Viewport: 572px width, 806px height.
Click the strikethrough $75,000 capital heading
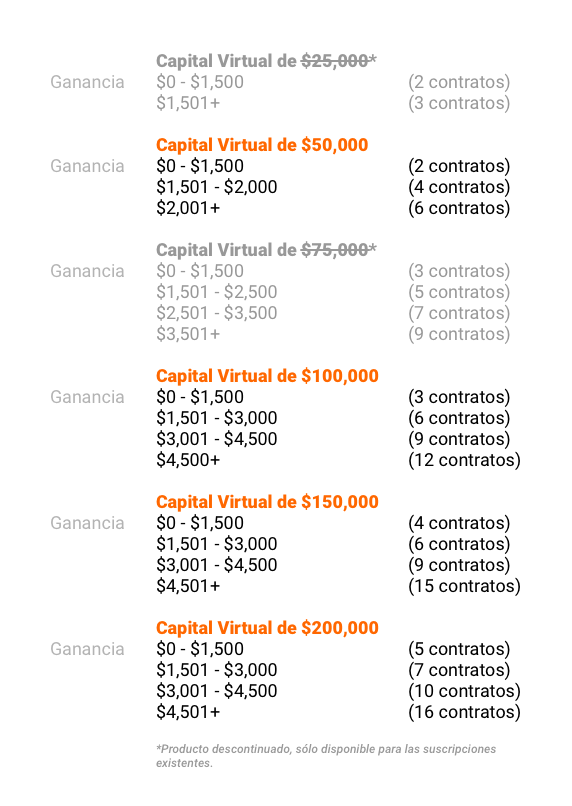coord(266,250)
